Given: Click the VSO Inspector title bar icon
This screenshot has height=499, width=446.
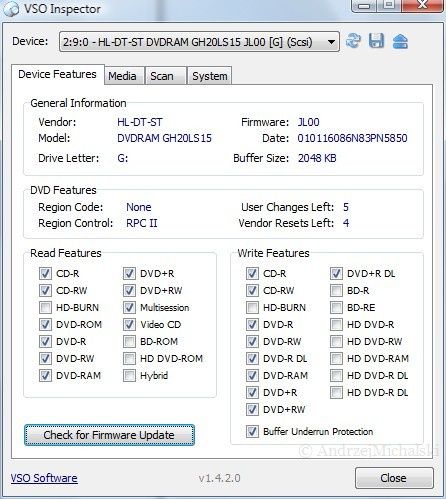Looking at the screenshot, I should (11, 9).
